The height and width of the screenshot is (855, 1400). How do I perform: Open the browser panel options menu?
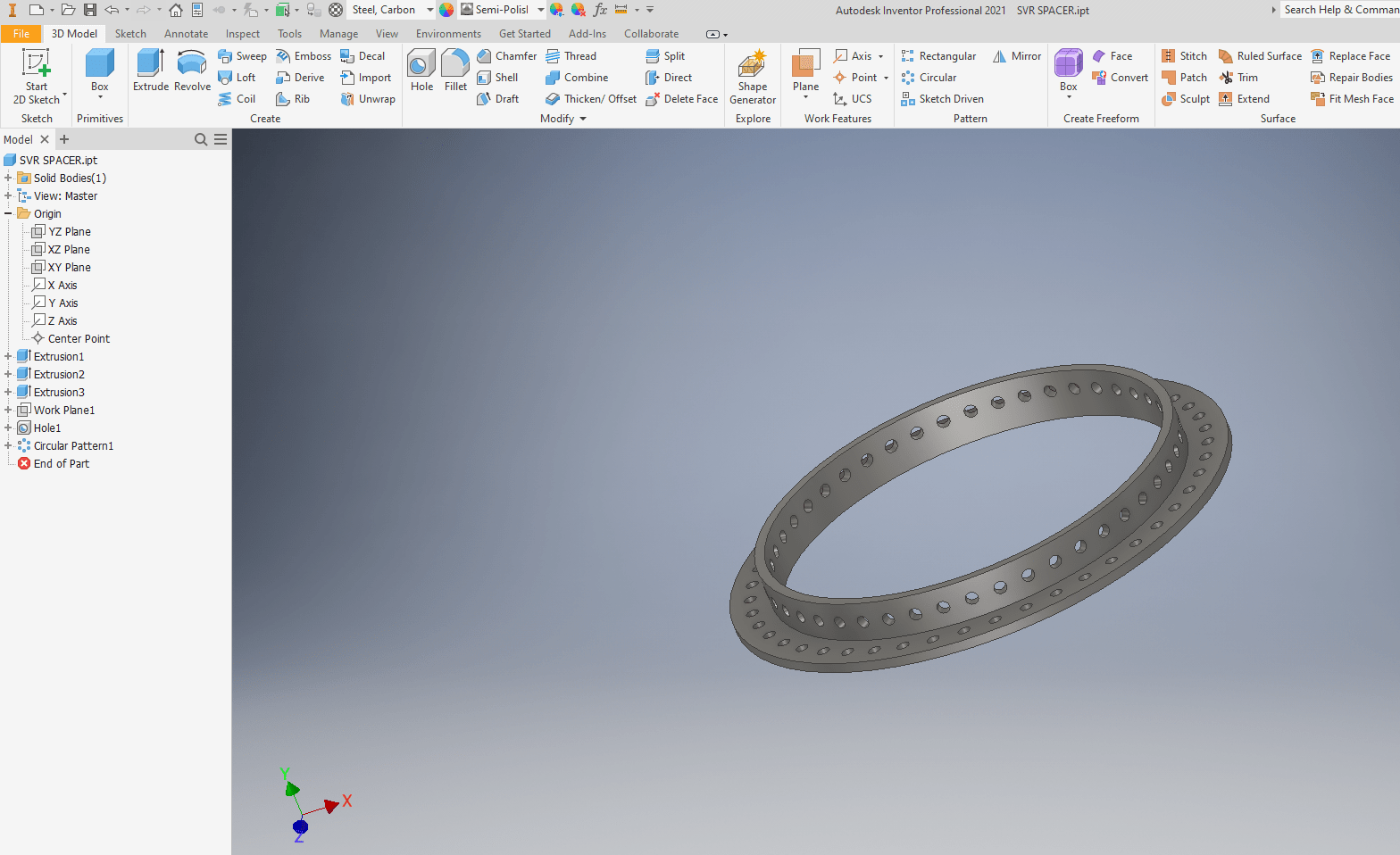coord(221,139)
